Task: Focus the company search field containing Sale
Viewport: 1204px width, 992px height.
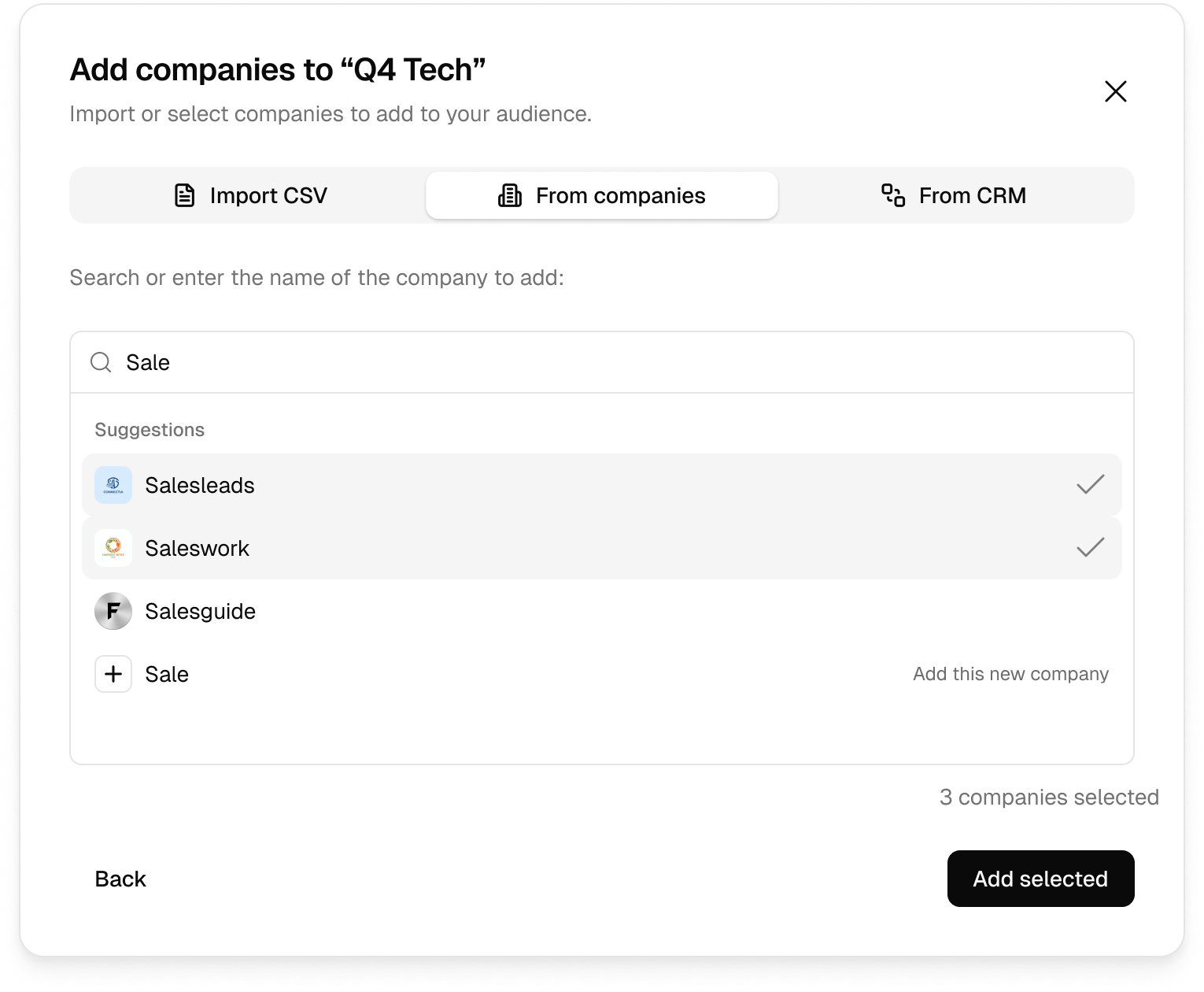Action: click(x=602, y=362)
